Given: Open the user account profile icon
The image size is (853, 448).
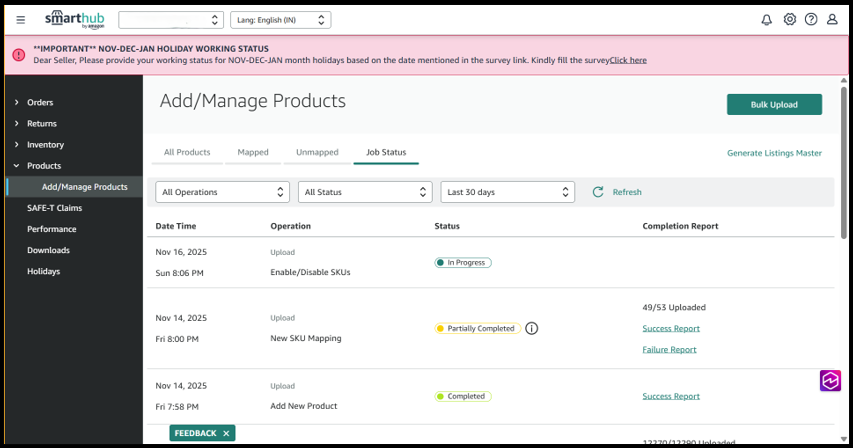Looking at the screenshot, I should click(x=832, y=20).
